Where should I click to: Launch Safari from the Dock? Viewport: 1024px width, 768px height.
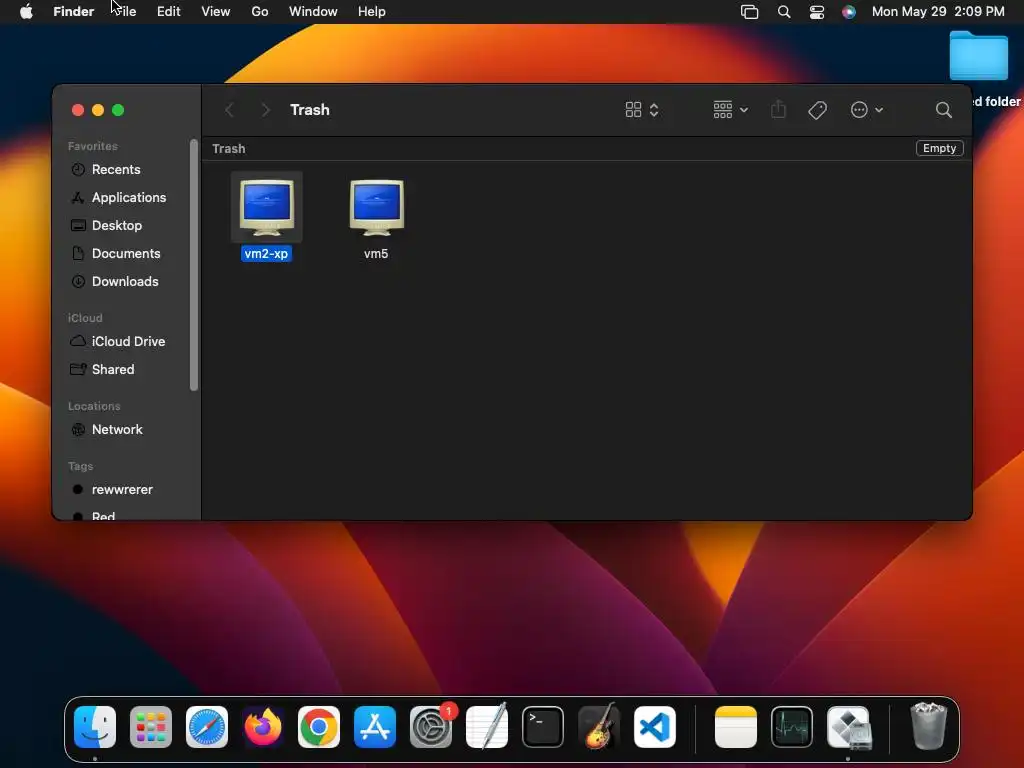click(x=207, y=727)
